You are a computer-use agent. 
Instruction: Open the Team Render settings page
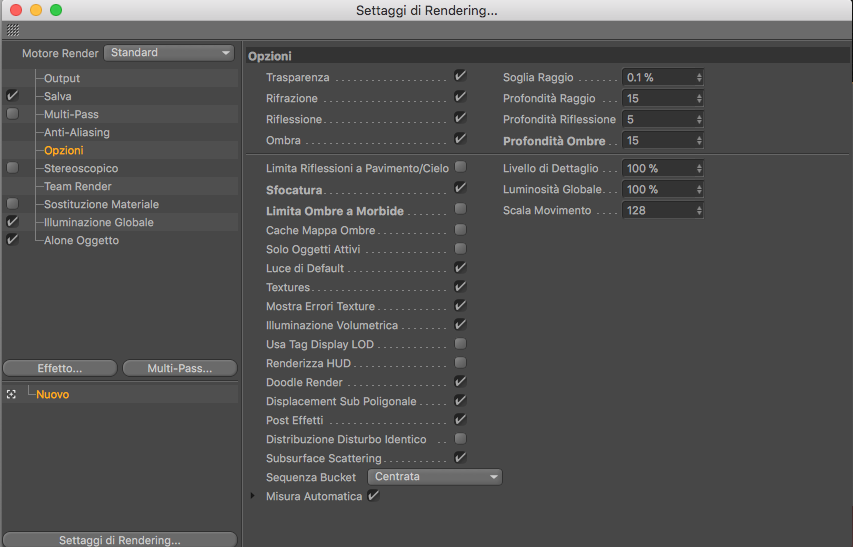pyautogui.click(x=78, y=186)
